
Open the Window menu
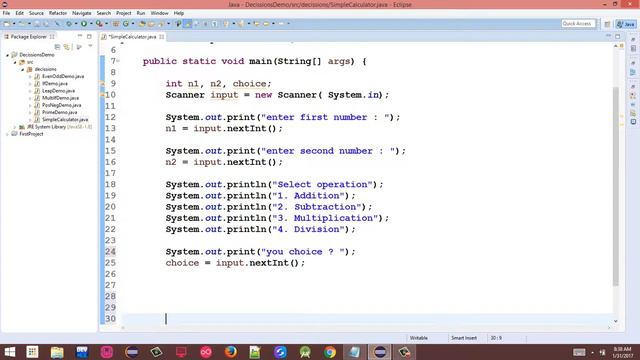(159, 13)
